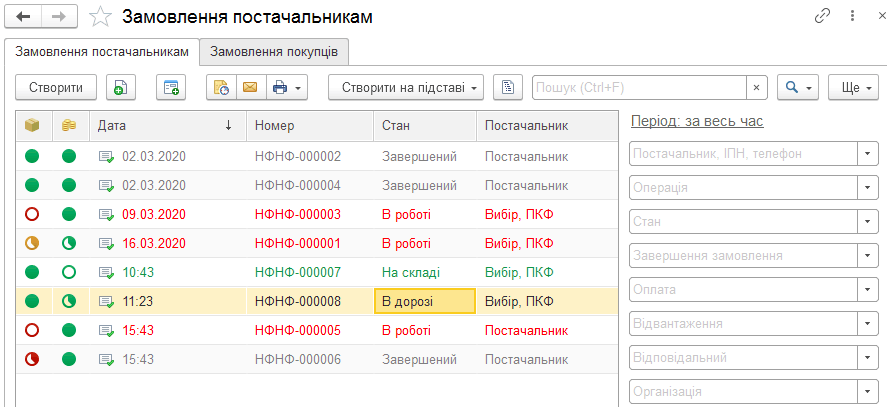This screenshot has height=407, width=887.
Task: Open the reports document icon button
Action: [x=508, y=88]
